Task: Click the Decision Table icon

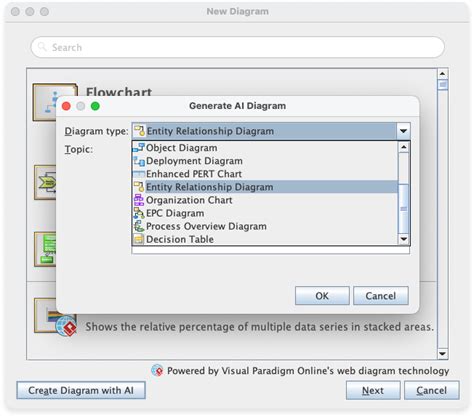Action: [139, 239]
